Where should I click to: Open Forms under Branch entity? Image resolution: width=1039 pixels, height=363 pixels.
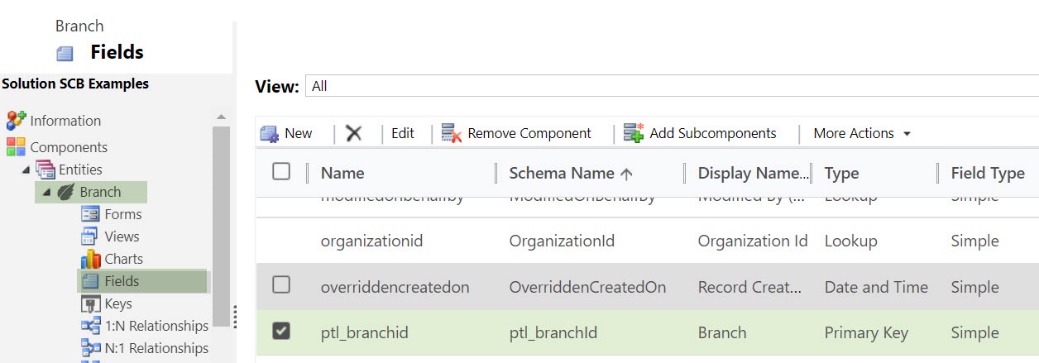click(x=123, y=214)
